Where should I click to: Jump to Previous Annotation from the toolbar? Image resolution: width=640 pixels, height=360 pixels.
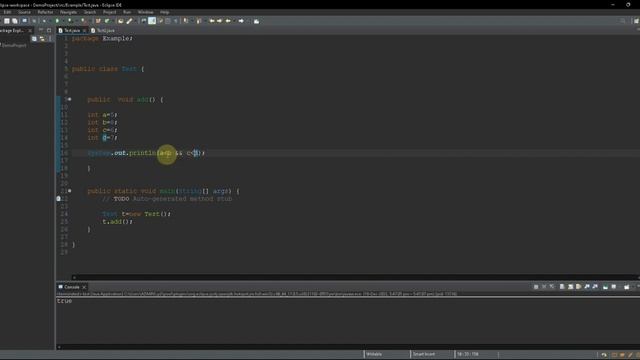click(x=199, y=21)
